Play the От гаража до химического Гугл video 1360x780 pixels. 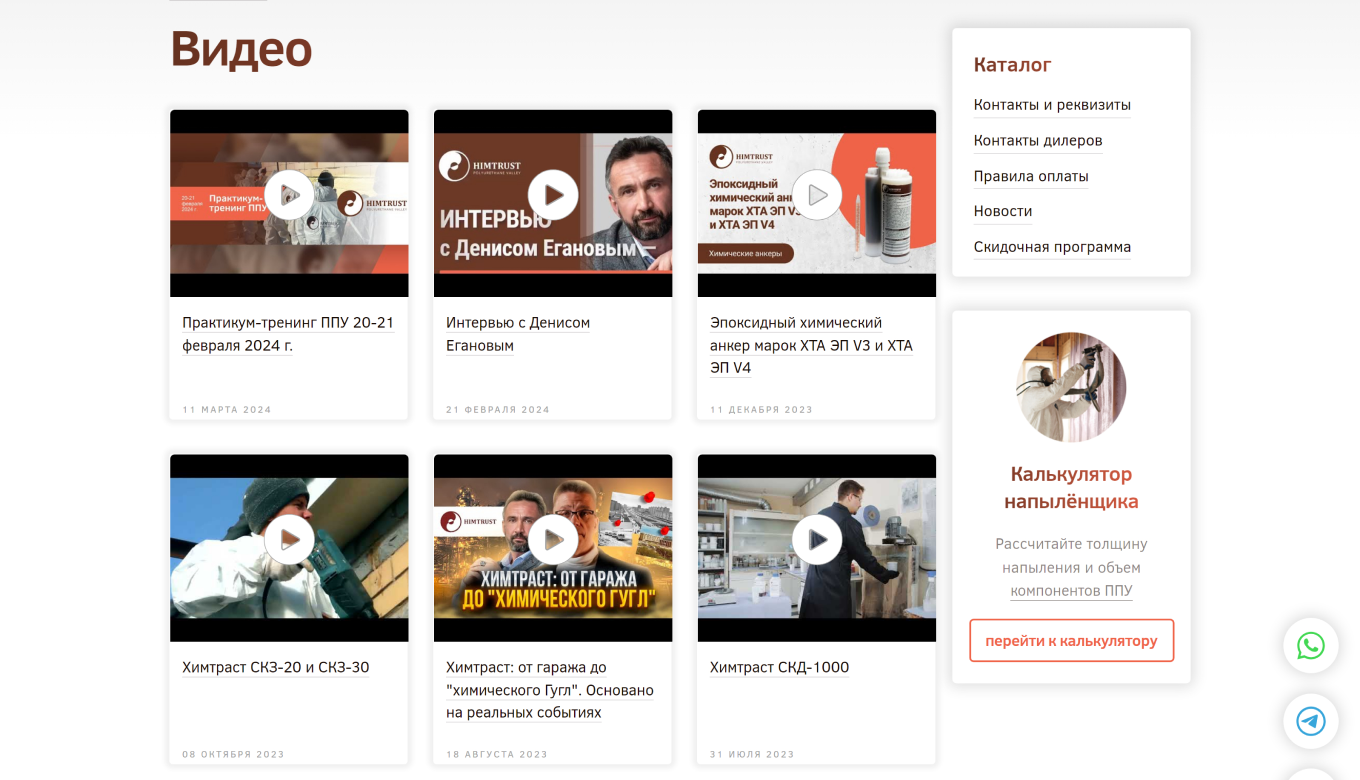click(553, 540)
